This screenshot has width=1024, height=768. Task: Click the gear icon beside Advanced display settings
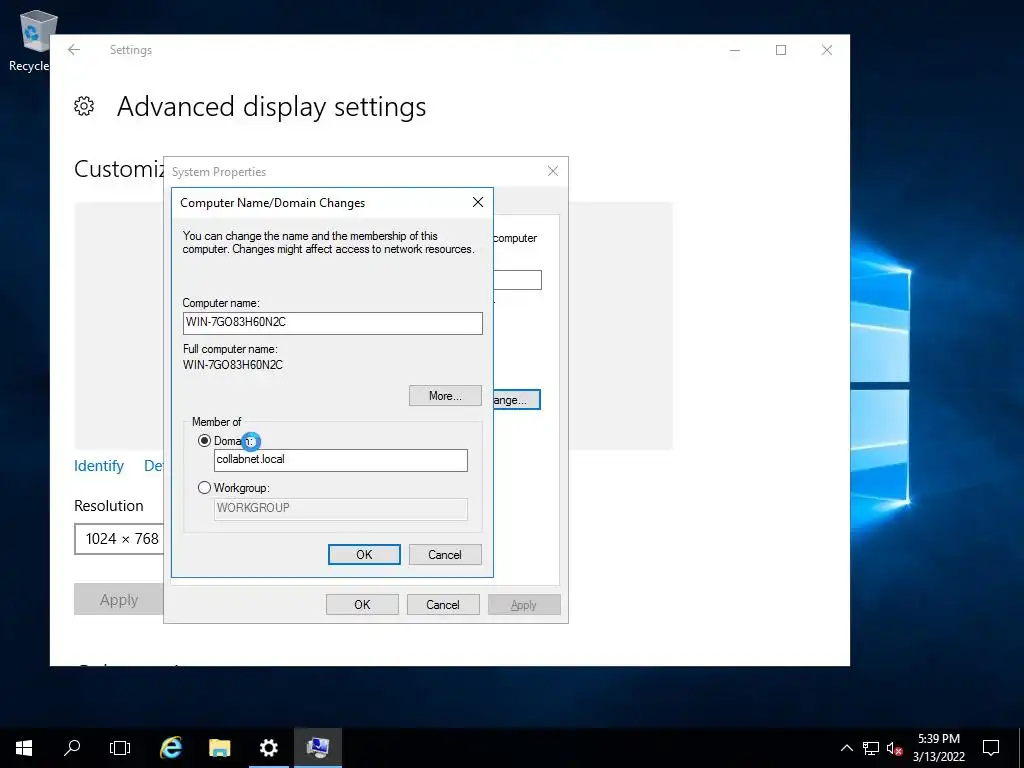pyautogui.click(x=84, y=106)
